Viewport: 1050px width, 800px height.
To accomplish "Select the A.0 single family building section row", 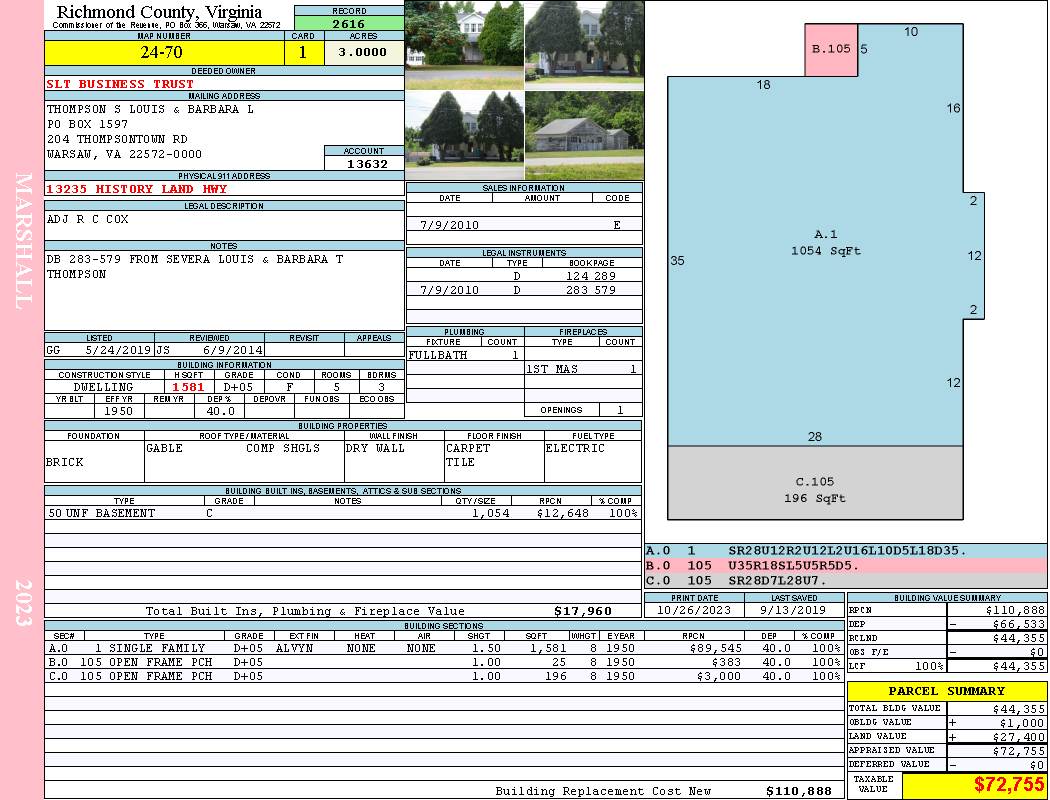I will 443,648.
